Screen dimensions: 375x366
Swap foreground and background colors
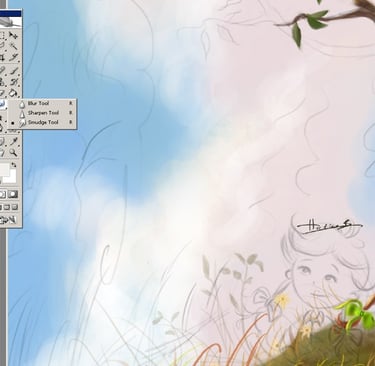pos(14,165)
